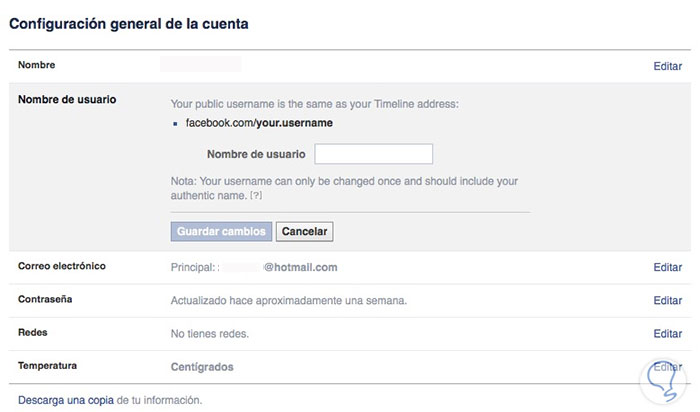The width and height of the screenshot is (700, 412).
Task: Focus the Nombre de usuario text field
Action: pyautogui.click(x=373, y=154)
